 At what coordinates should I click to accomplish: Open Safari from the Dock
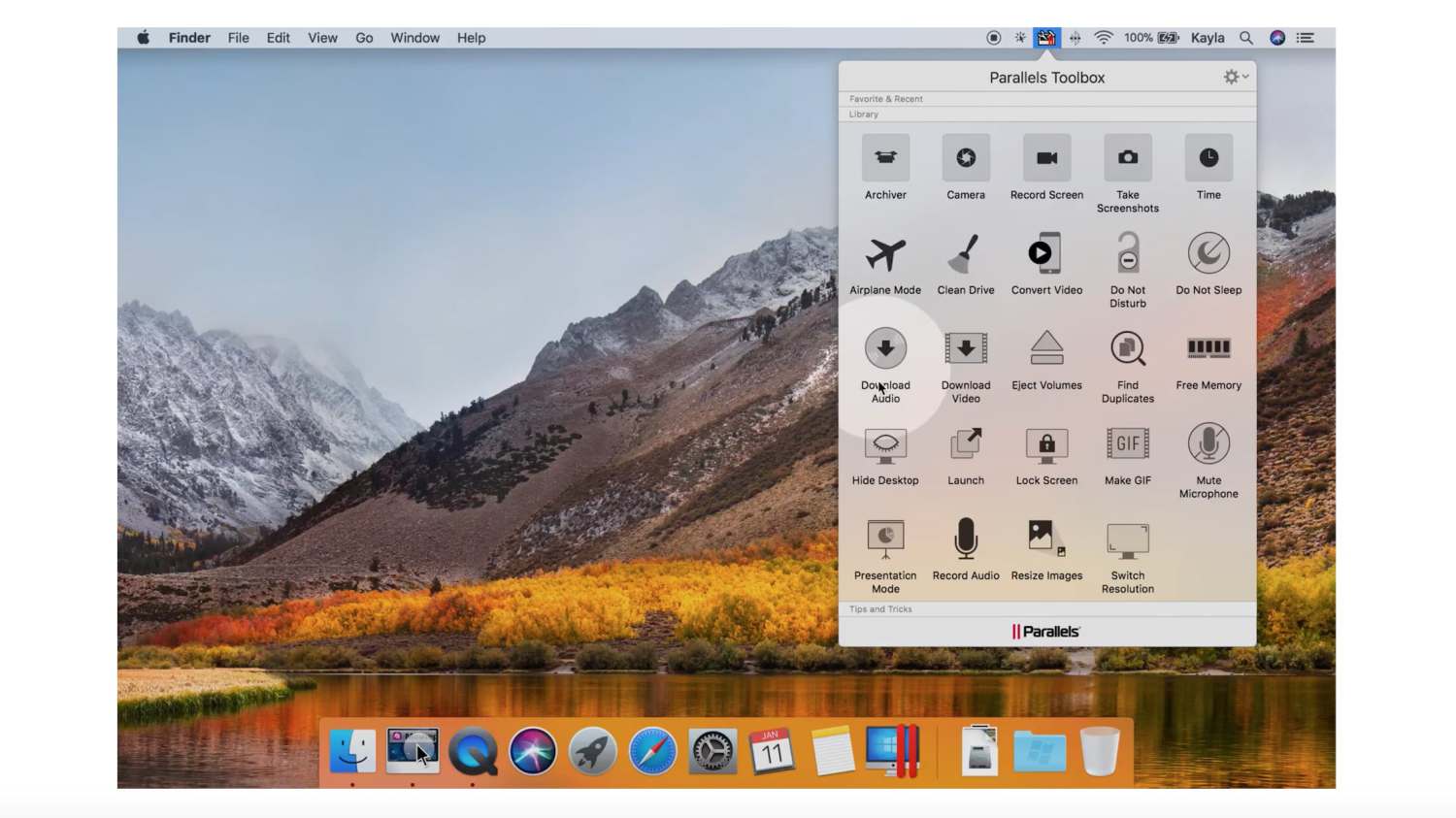pyautogui.click(x=651, y=749)
